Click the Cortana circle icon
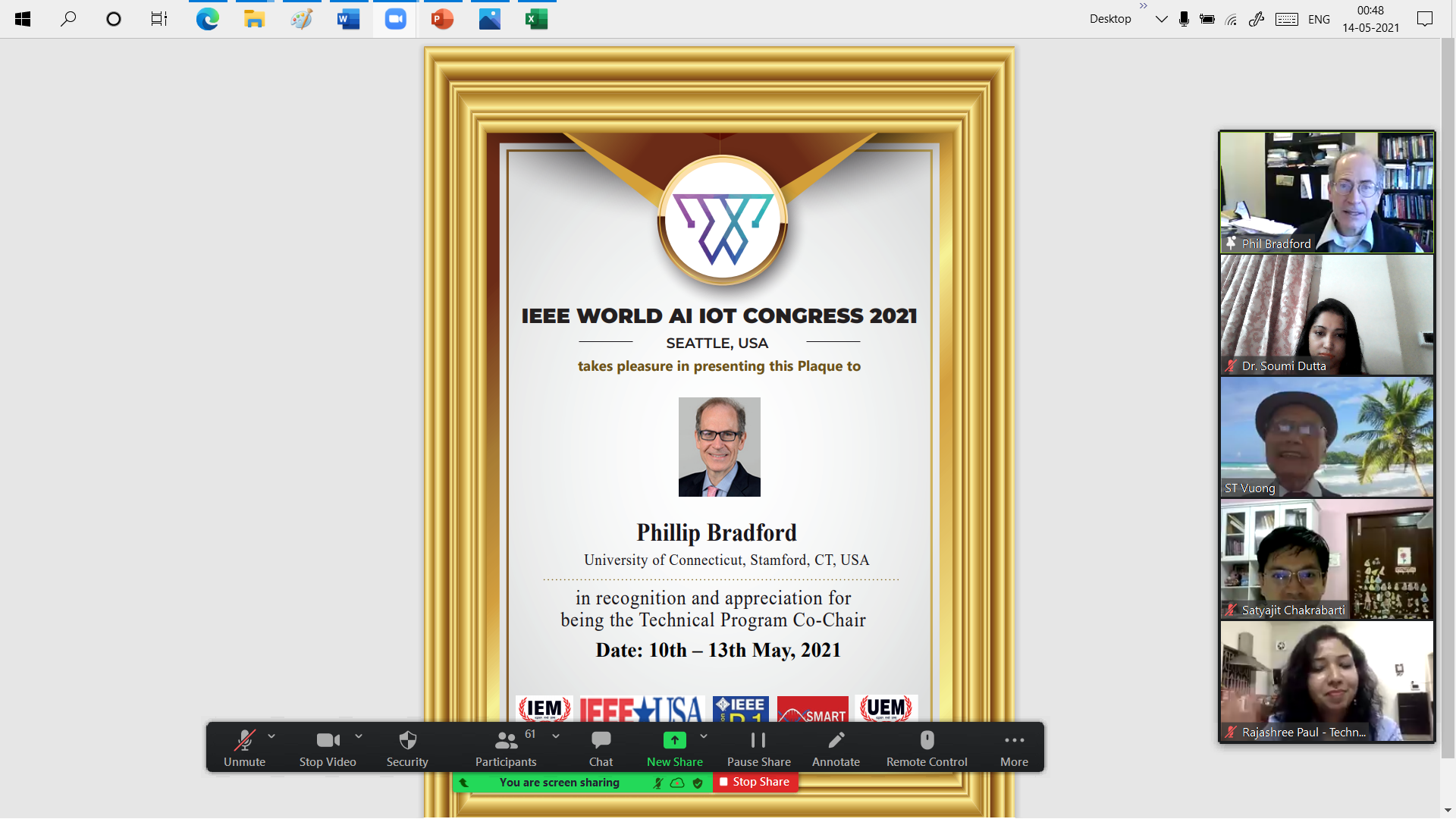 click(x=114, y=19)
